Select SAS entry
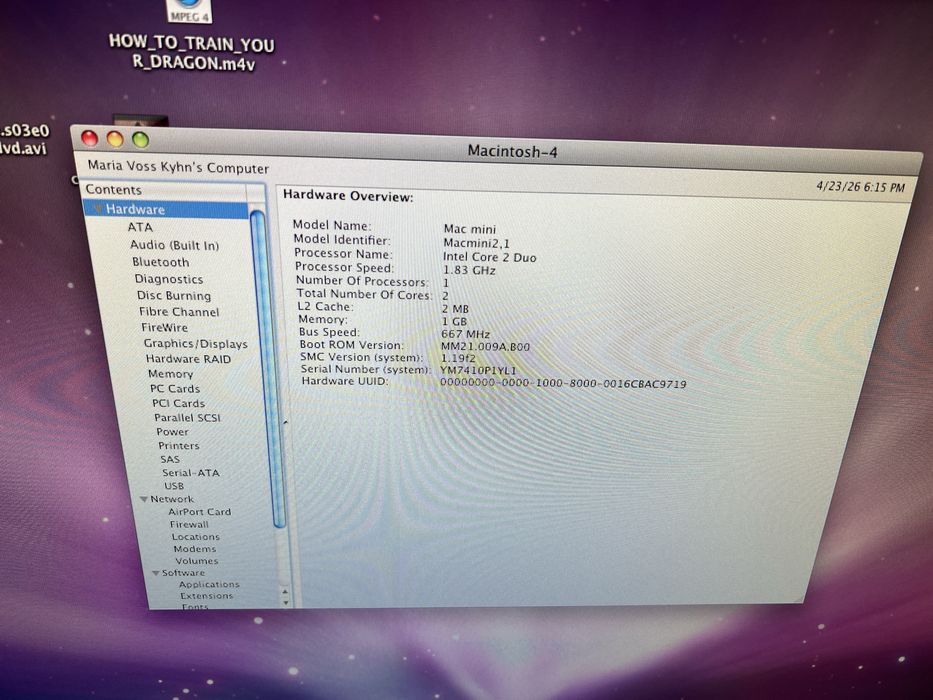The image size is (933, 700). [170, 460]
